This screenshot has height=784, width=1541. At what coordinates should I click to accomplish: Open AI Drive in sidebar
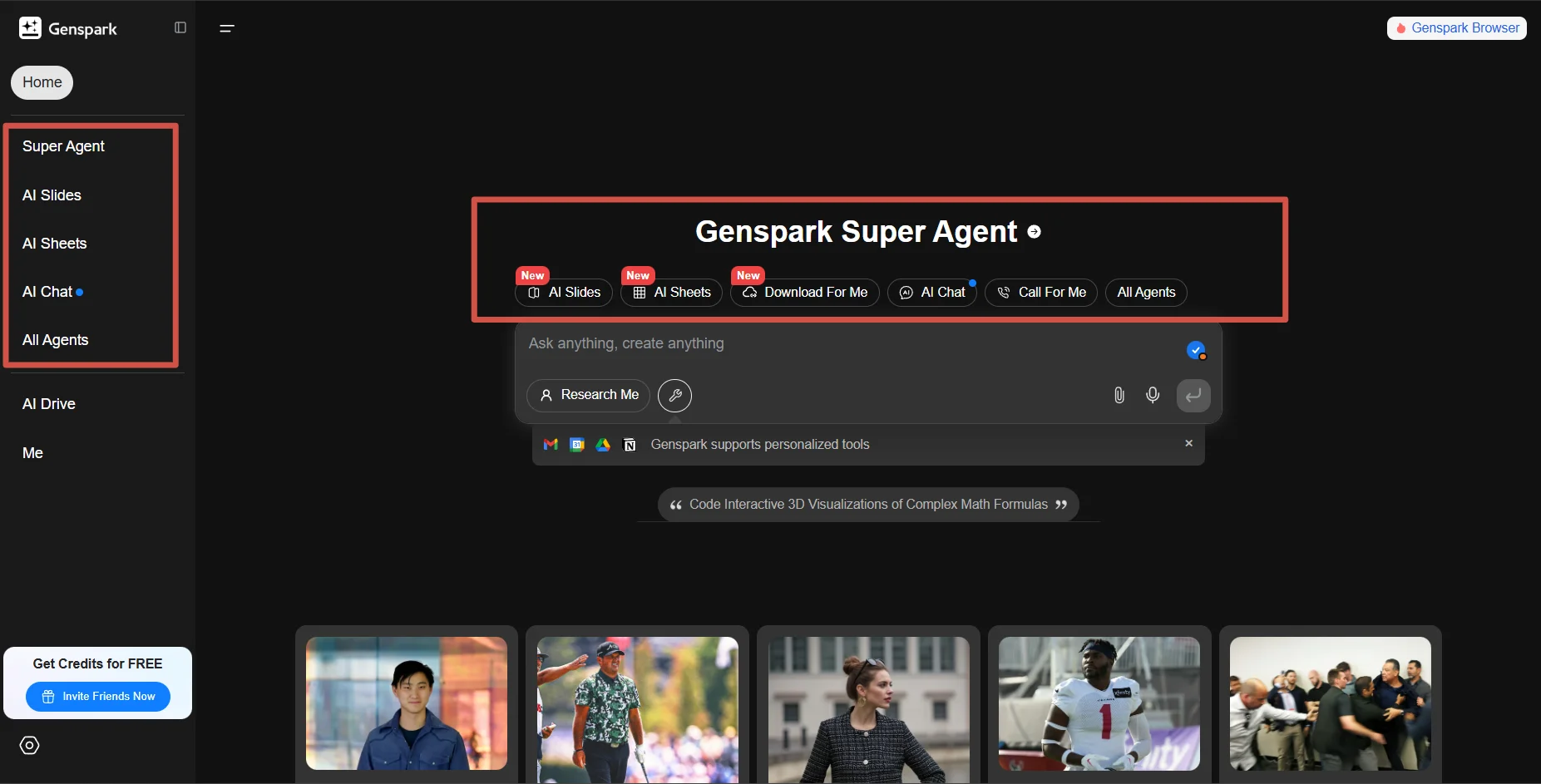[x=49, y=404]
